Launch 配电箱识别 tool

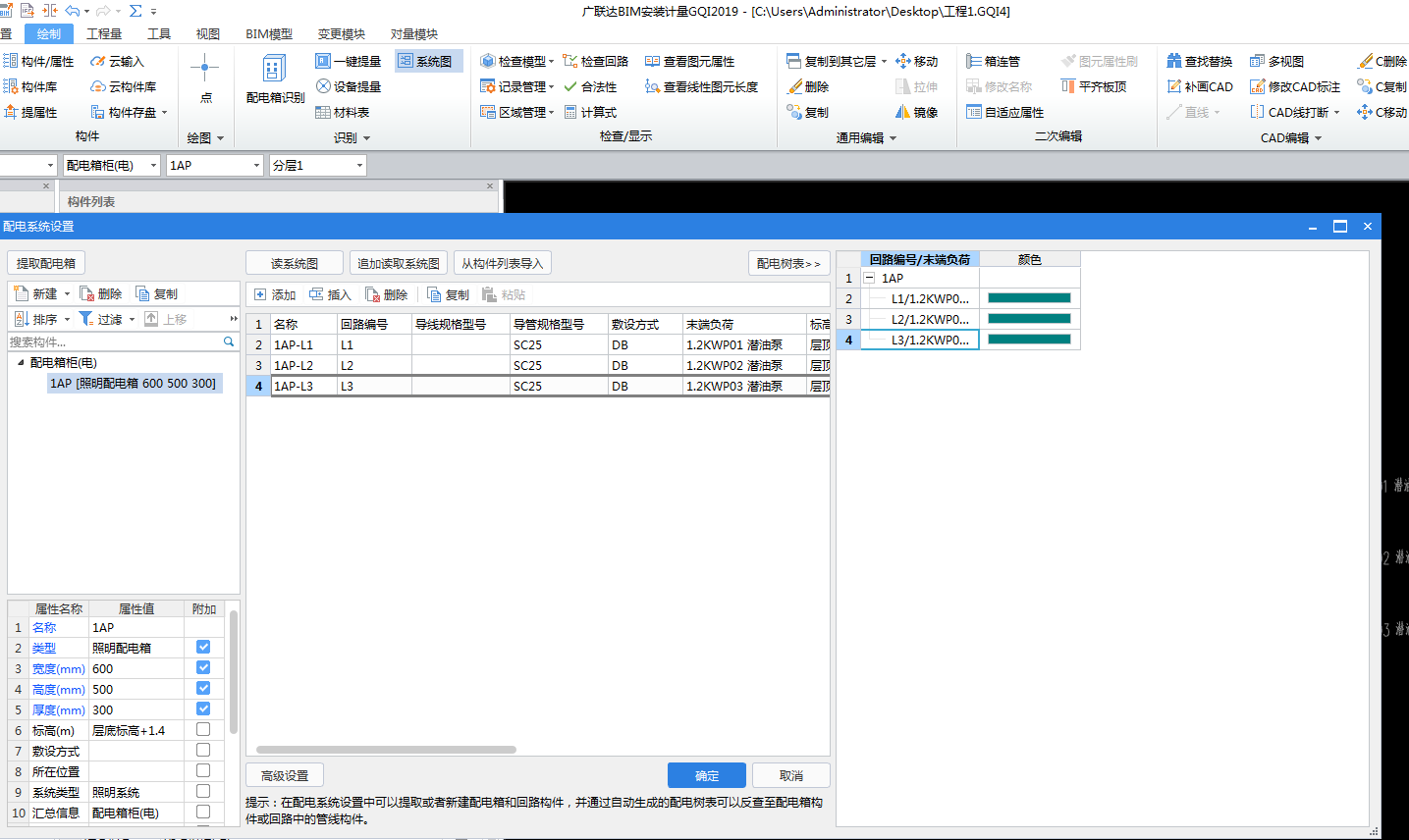275,79
